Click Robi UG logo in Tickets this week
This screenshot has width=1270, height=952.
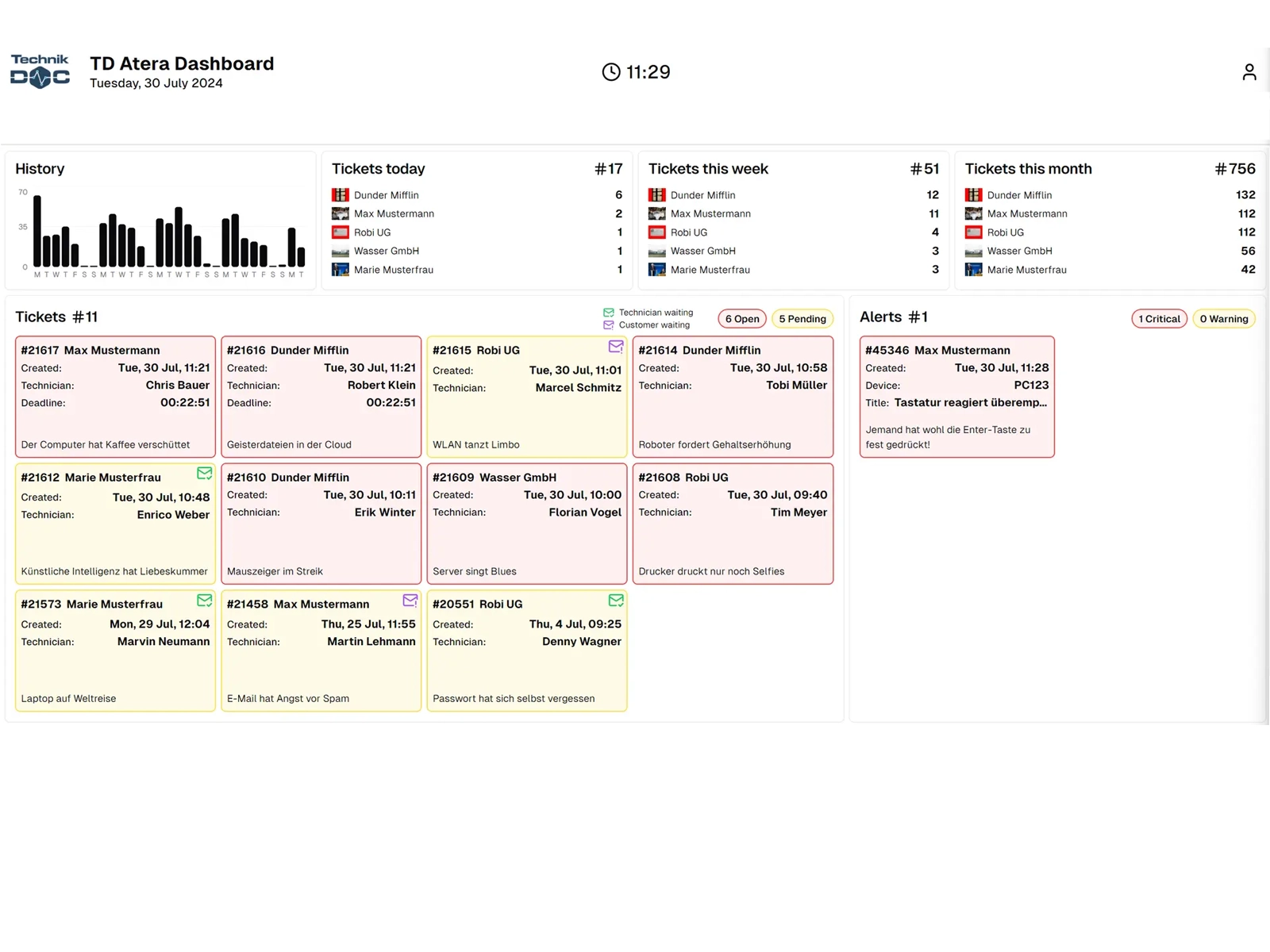click(656, 232)
